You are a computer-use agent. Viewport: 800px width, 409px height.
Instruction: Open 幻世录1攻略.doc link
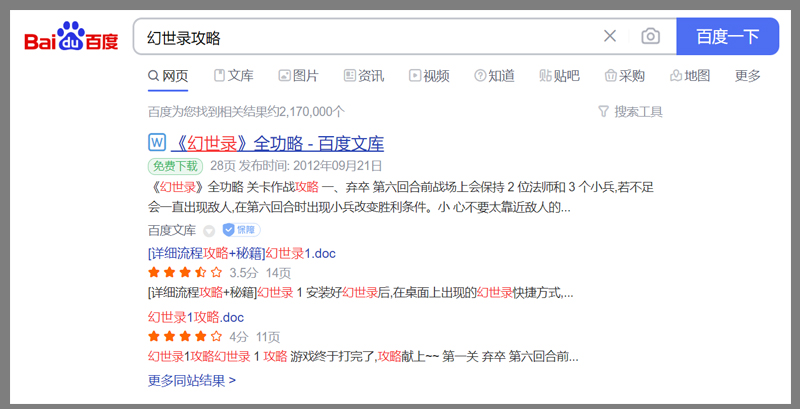click(196, 318)
